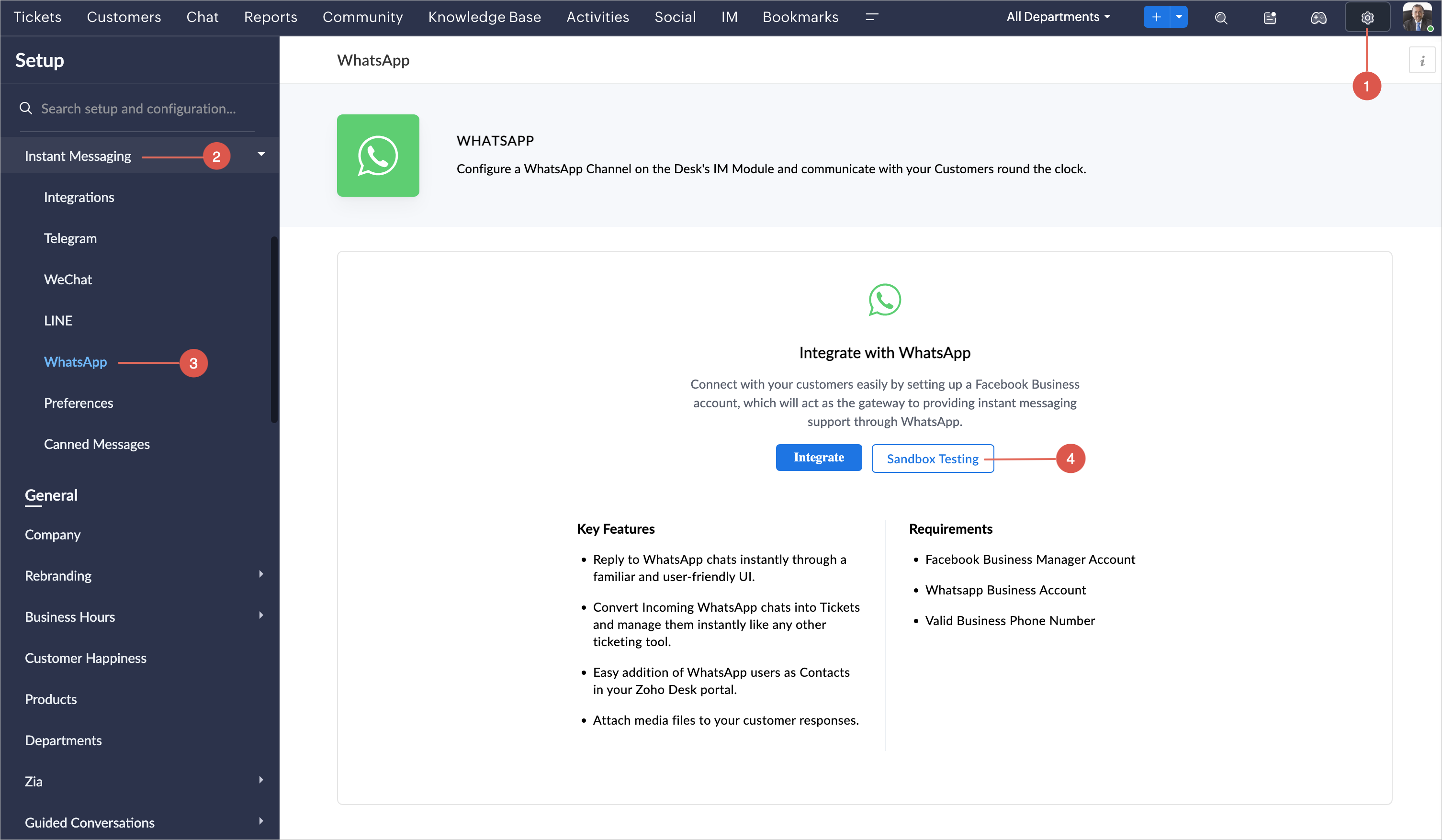Select Telegram in the sidebar

[x=70, y=238]
